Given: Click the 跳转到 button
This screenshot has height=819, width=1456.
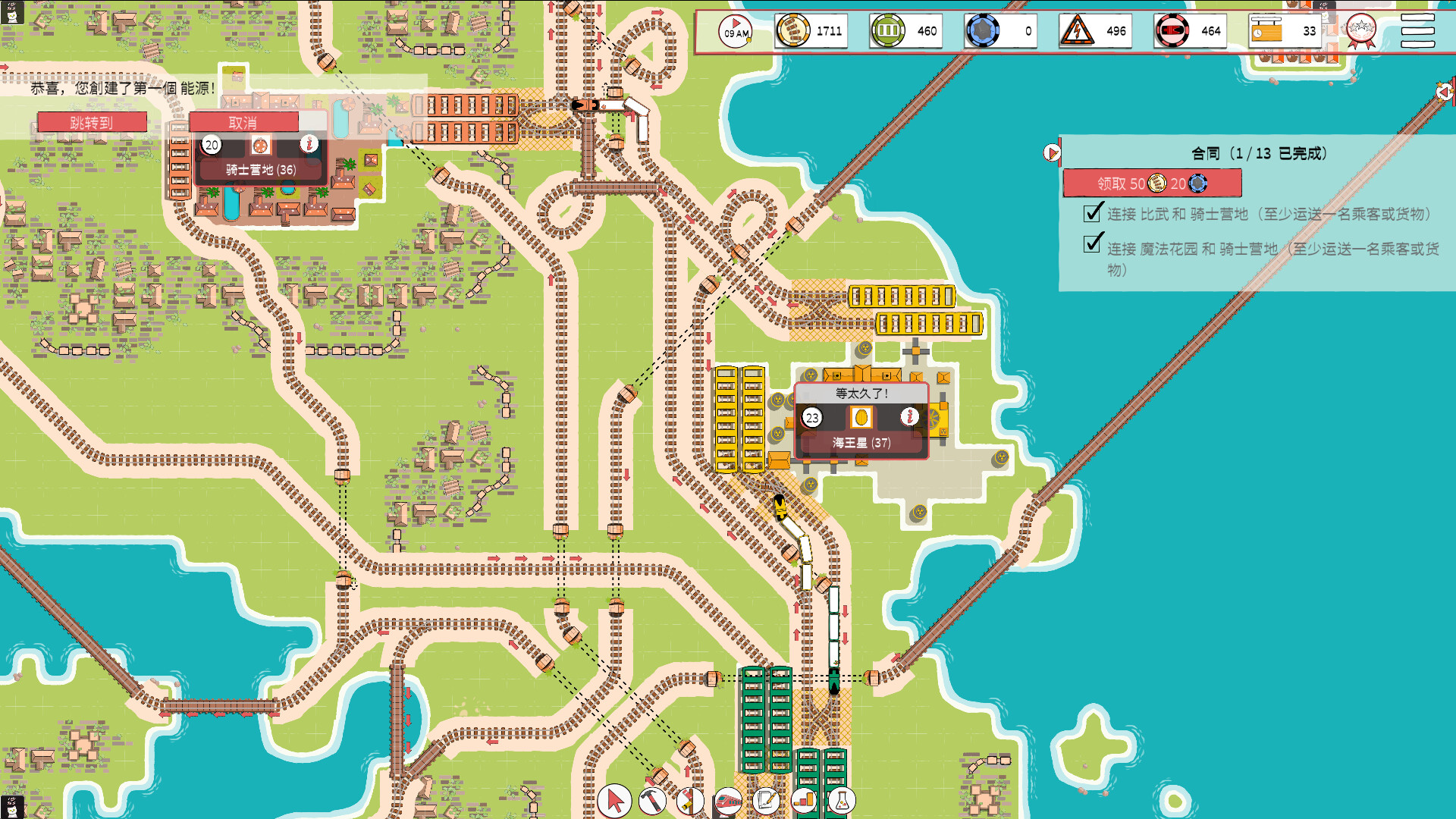Looking at the screenshot, I should pyautogui.click(x=90, y=122).
